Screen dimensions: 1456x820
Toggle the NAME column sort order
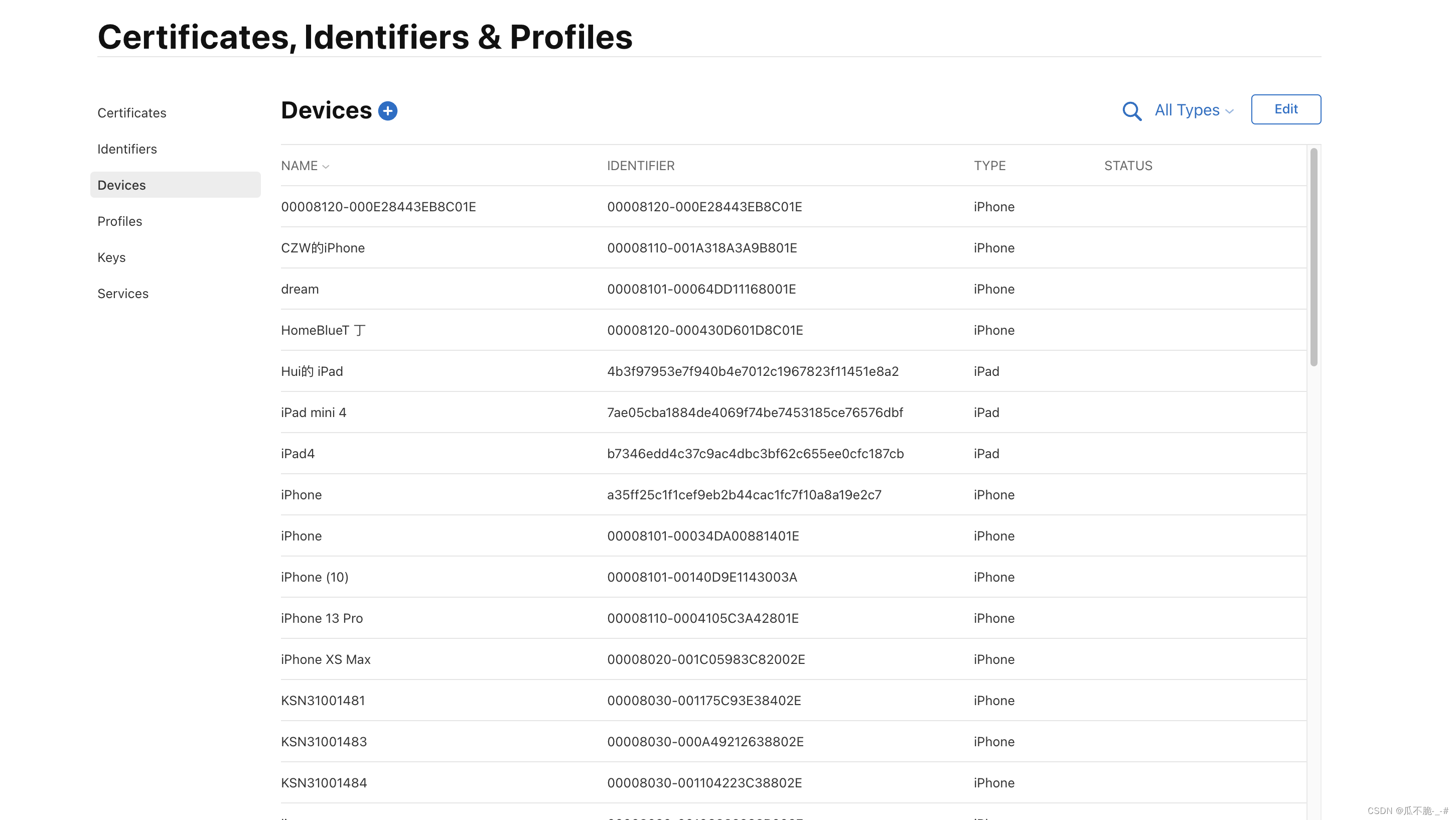[x=305, y=166]
